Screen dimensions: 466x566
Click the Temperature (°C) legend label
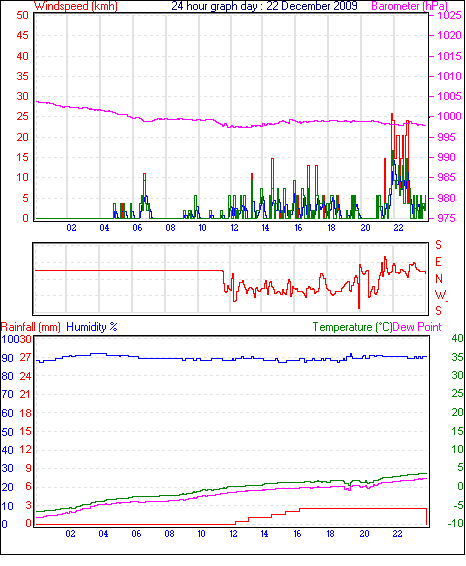[352, 327]
